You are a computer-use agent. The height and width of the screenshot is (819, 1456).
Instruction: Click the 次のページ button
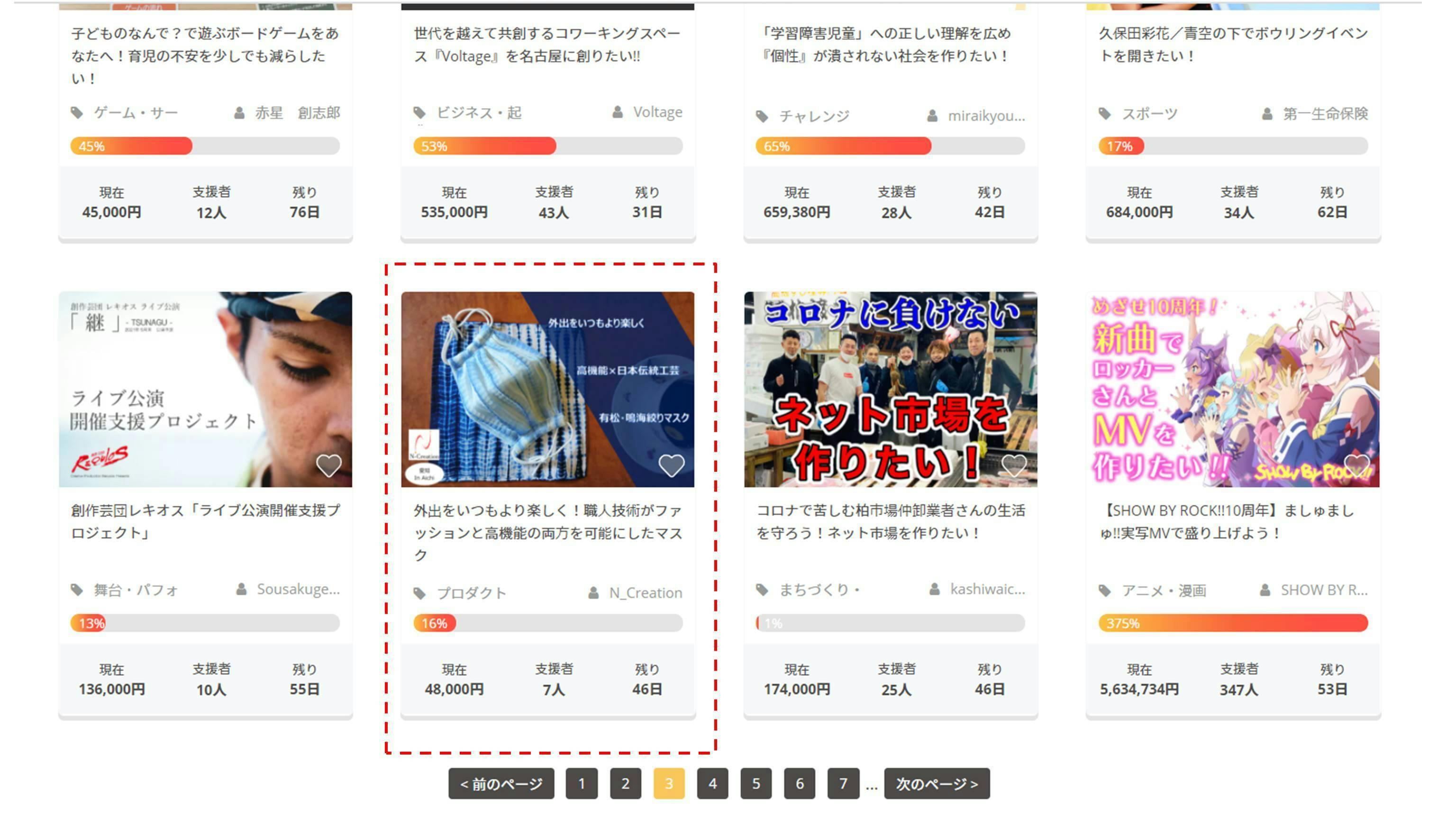click(937, 783)
